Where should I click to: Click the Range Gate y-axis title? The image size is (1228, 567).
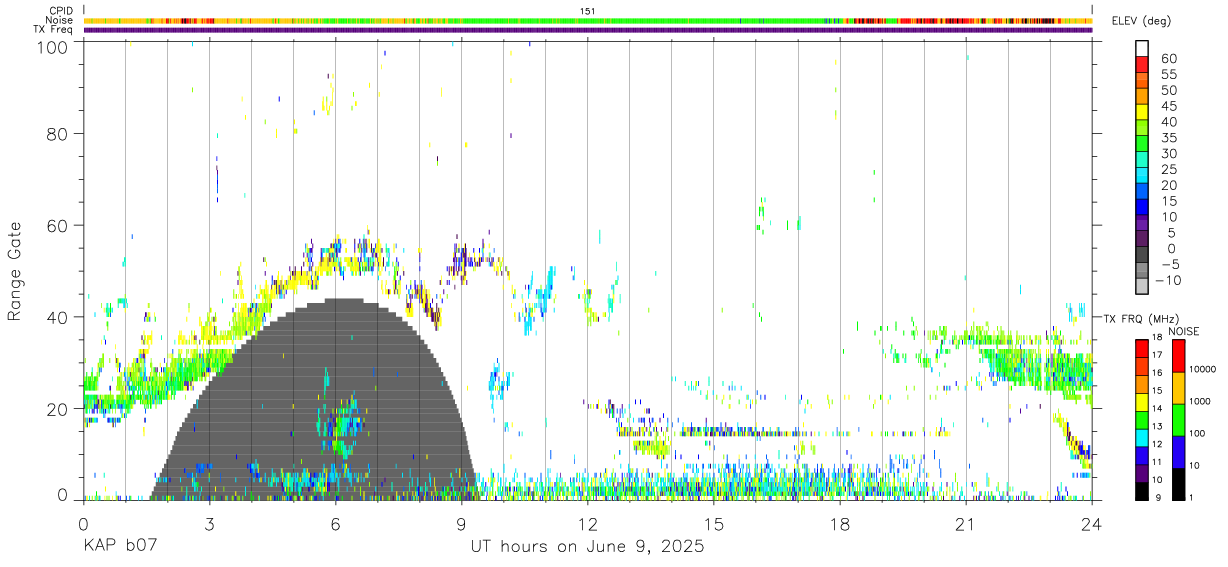coord(15,270)
